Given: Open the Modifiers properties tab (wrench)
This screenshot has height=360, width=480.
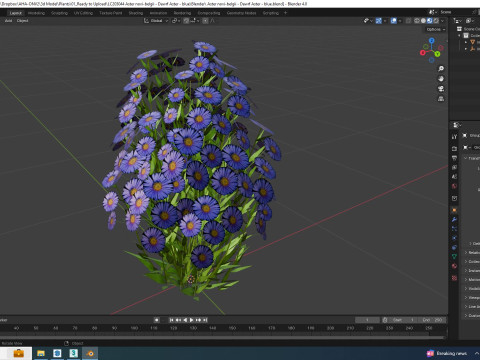Looking at the screenshot, I should click(x=454, y=219).
